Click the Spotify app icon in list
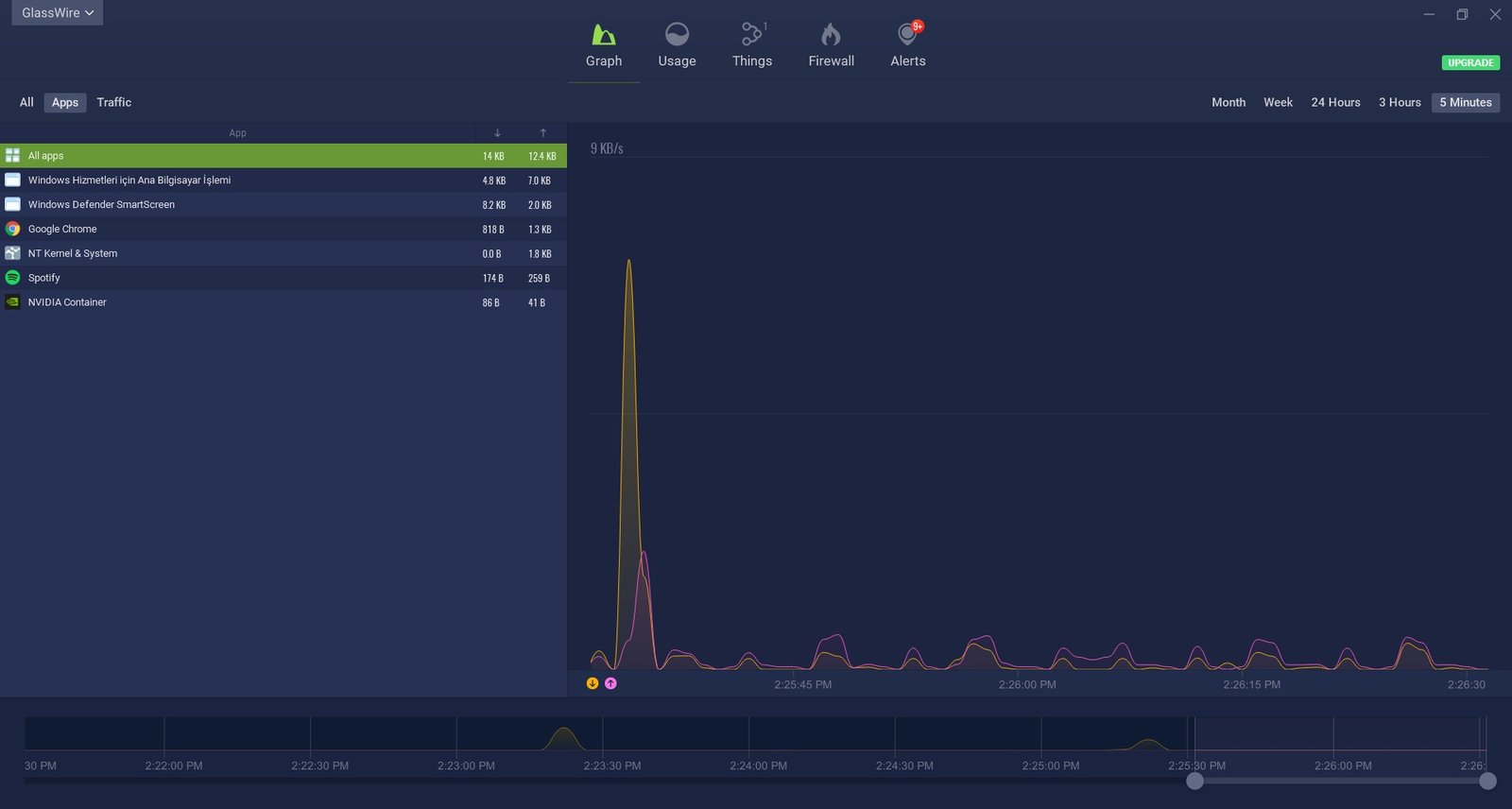Image resolution: width=1512 pixels, height=809 pixels. click(12, 278)
